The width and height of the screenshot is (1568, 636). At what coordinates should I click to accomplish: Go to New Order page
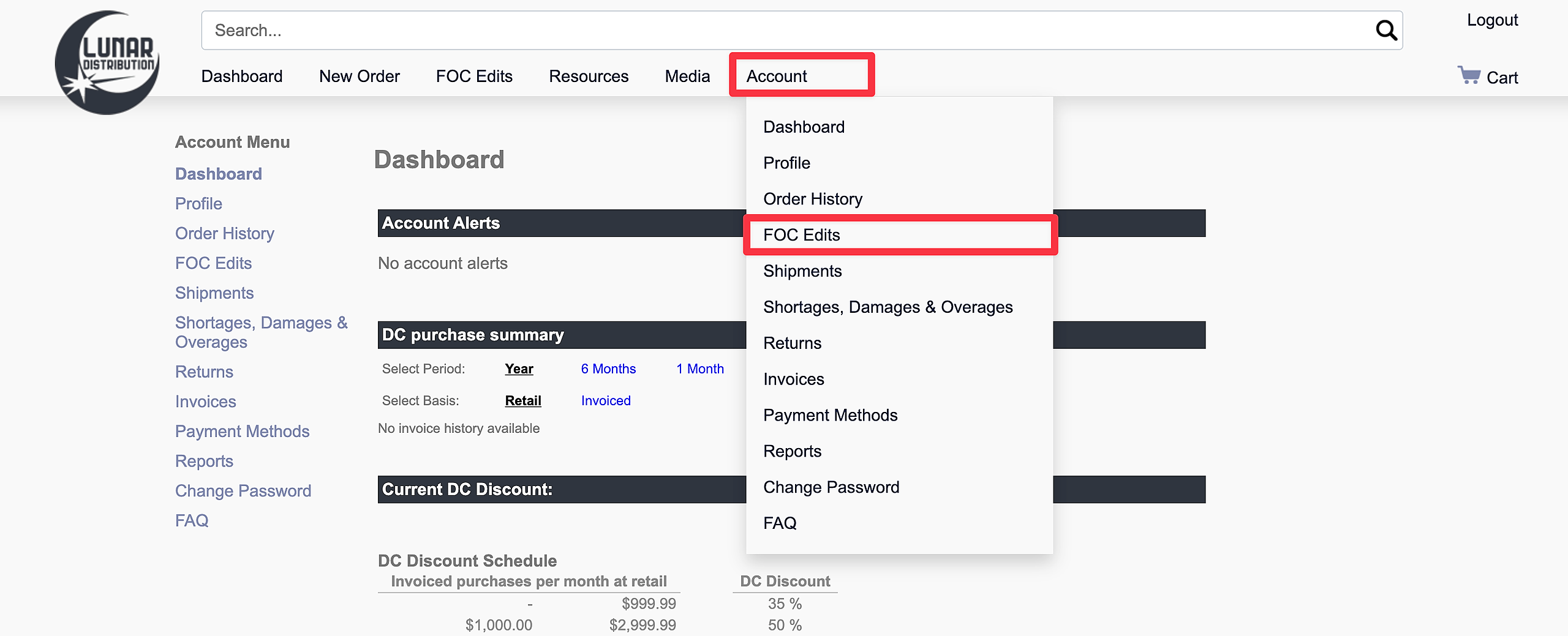coord(359,76)
